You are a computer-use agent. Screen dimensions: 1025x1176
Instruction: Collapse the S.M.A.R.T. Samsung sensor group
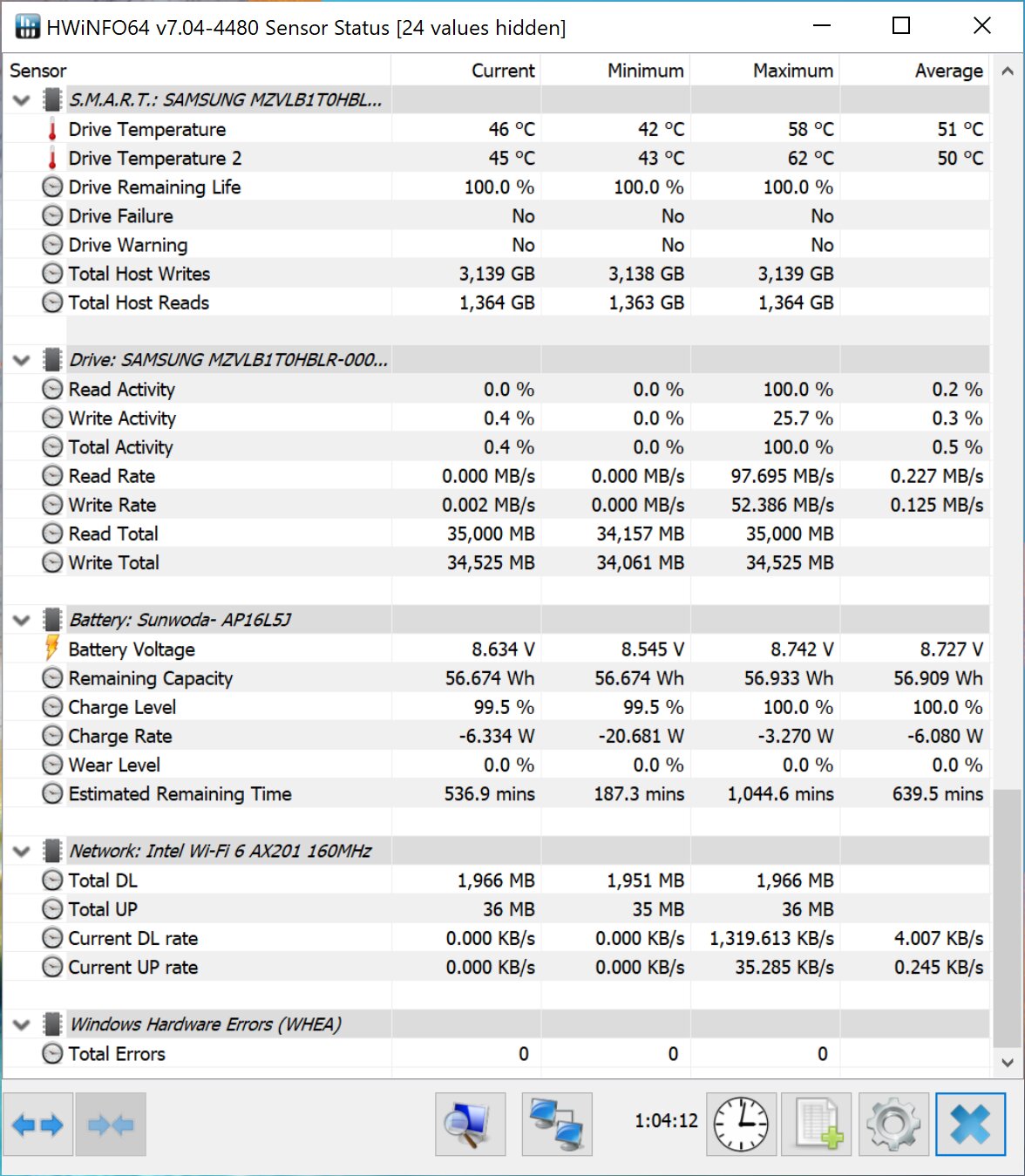click(22, 100)
